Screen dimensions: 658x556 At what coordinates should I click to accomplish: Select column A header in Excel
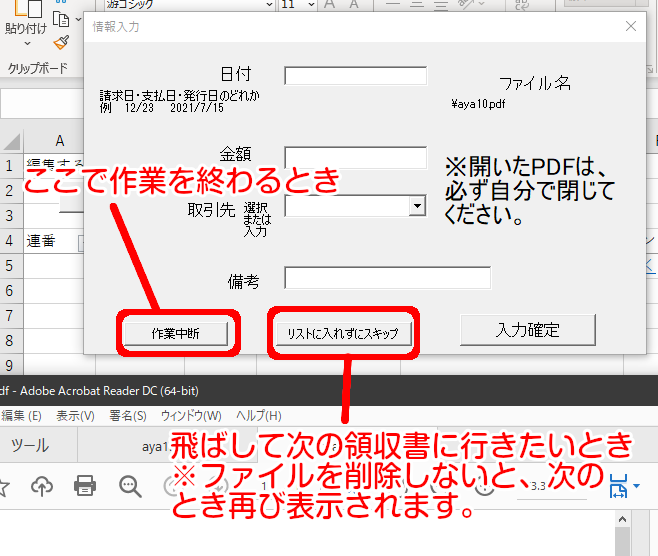[60, 141]
